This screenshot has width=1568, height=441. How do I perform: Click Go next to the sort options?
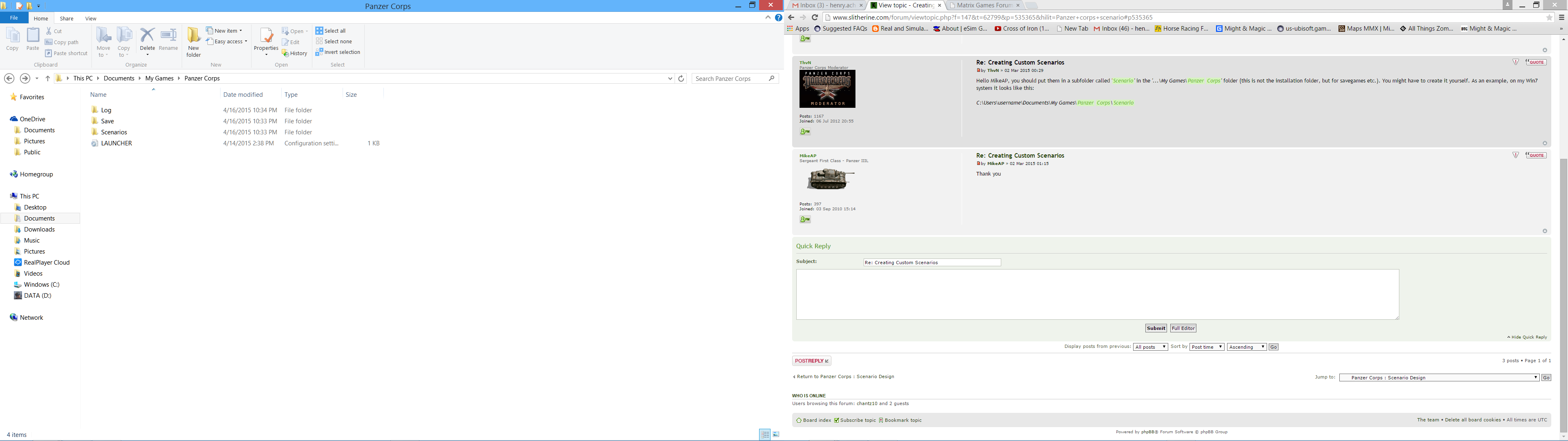pyautogui.click(x=1274, y=347)
